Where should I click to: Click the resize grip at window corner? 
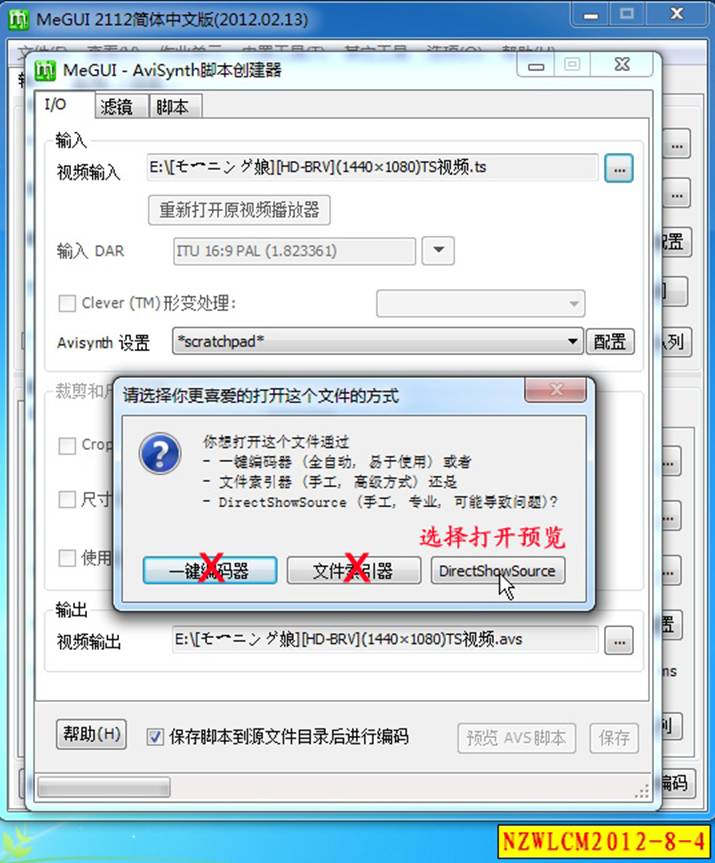[642, 791]
